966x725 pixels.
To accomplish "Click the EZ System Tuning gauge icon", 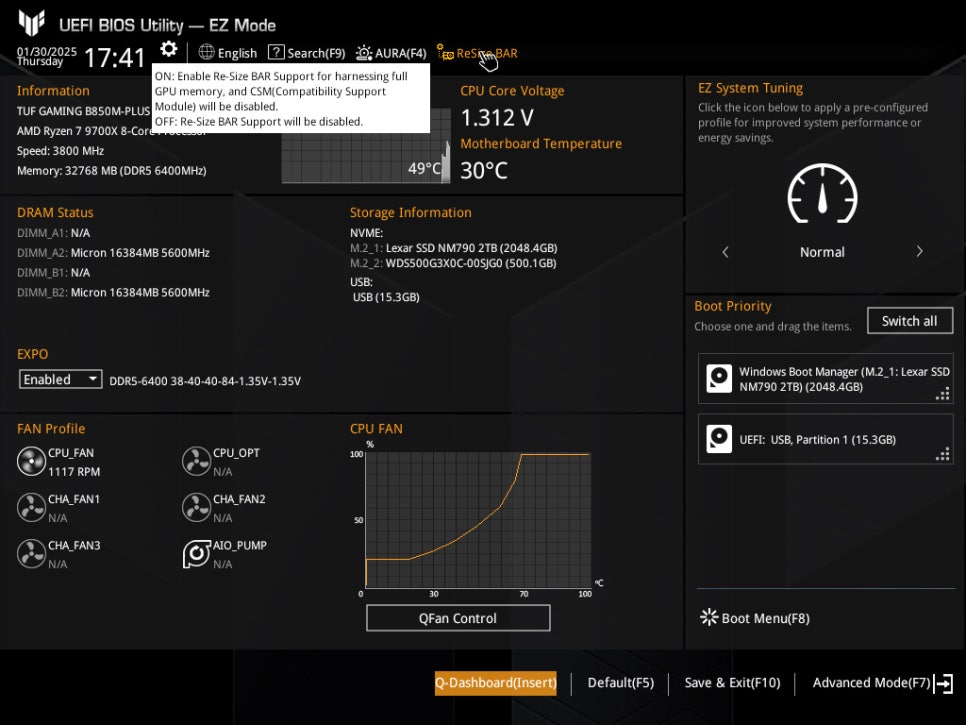I will [822, 193].
